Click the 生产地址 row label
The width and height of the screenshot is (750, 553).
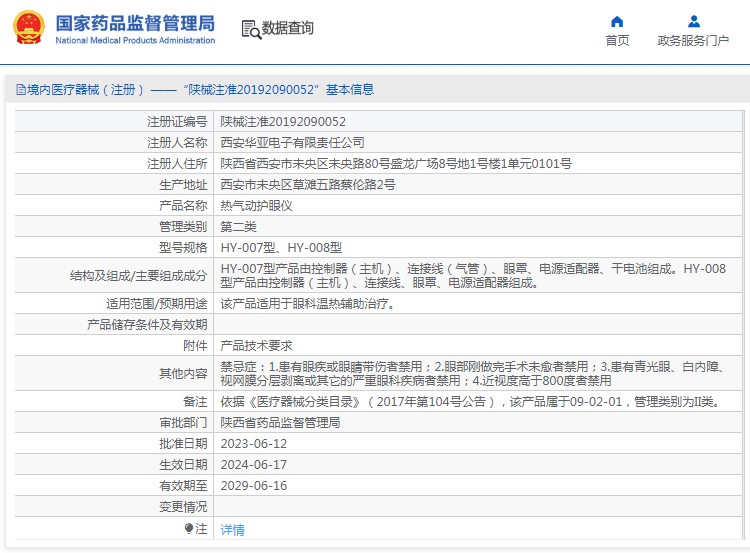183,185
